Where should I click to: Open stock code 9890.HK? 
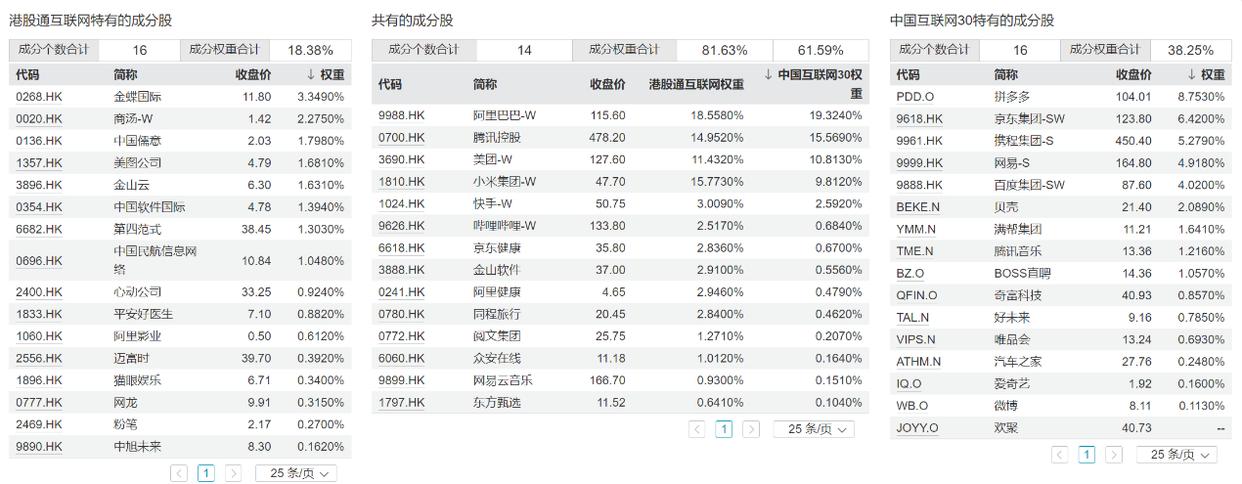pyautogui.click(x=39, y=447)
